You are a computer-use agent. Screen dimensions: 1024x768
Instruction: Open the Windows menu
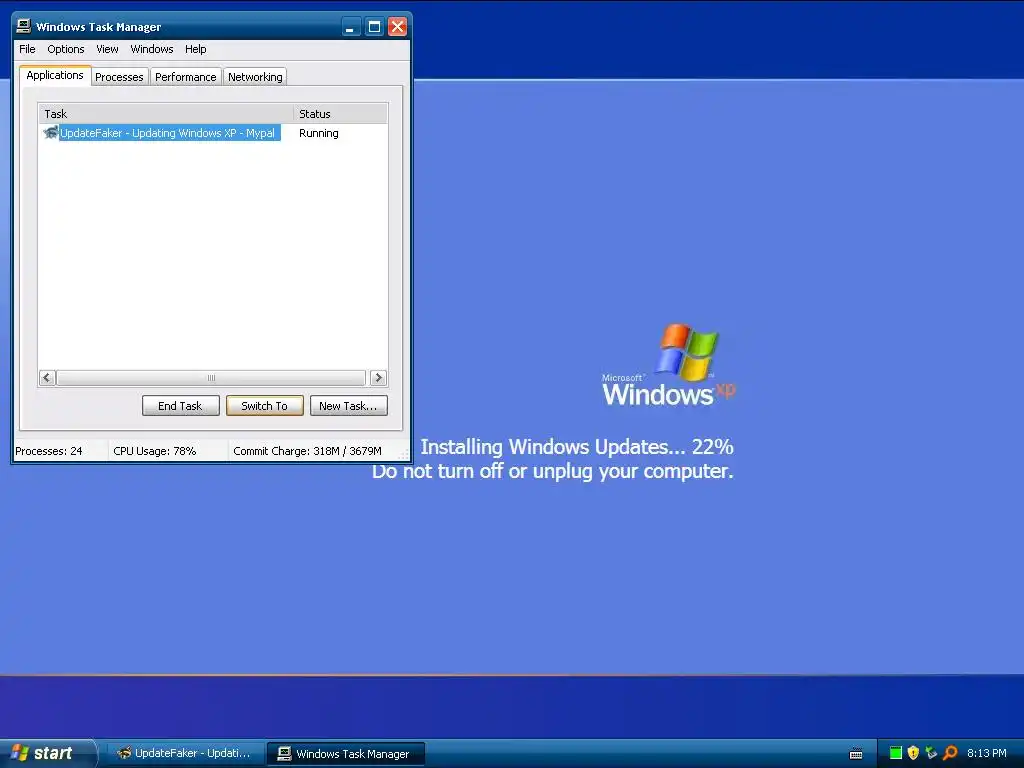tap(152, 49)
